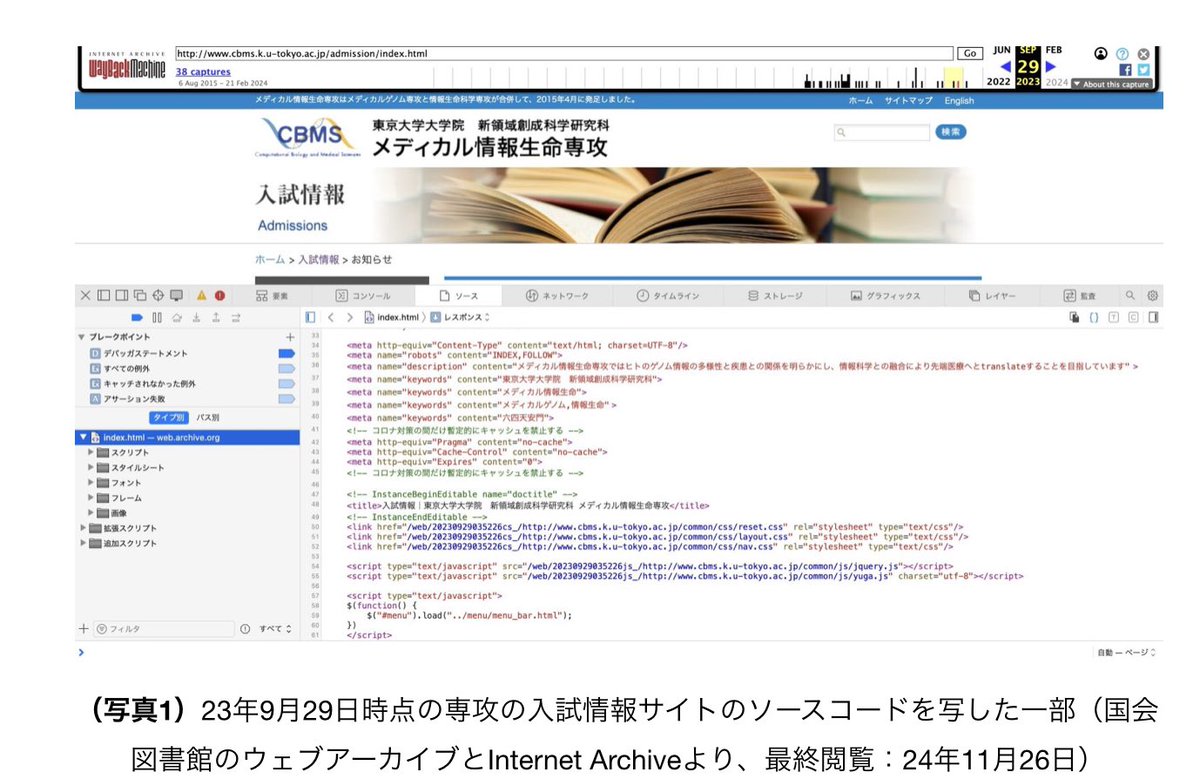The width and height of the screenshot is (1200, 779).
Task: Click the Wayback Machine URL field
Action: (x=564, y=53)
